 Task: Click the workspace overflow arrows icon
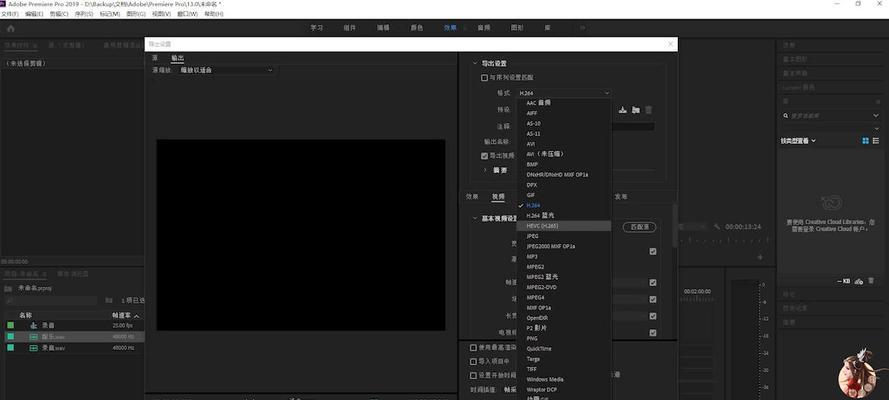pos(582,28)
